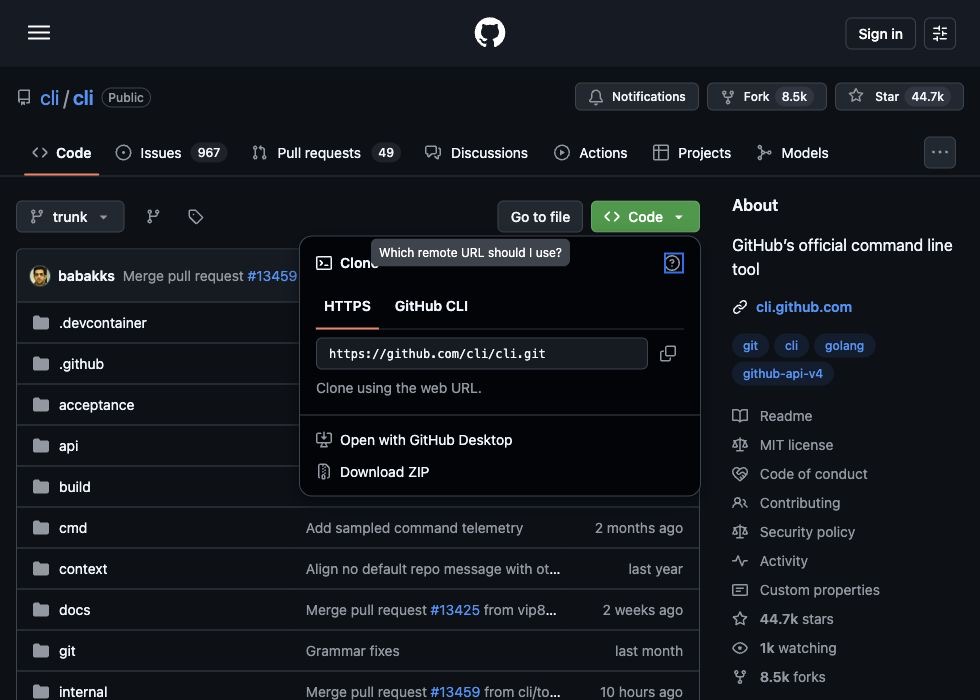
Task: Select the GitHub CLI clone tab
Action: coord(431,306)
